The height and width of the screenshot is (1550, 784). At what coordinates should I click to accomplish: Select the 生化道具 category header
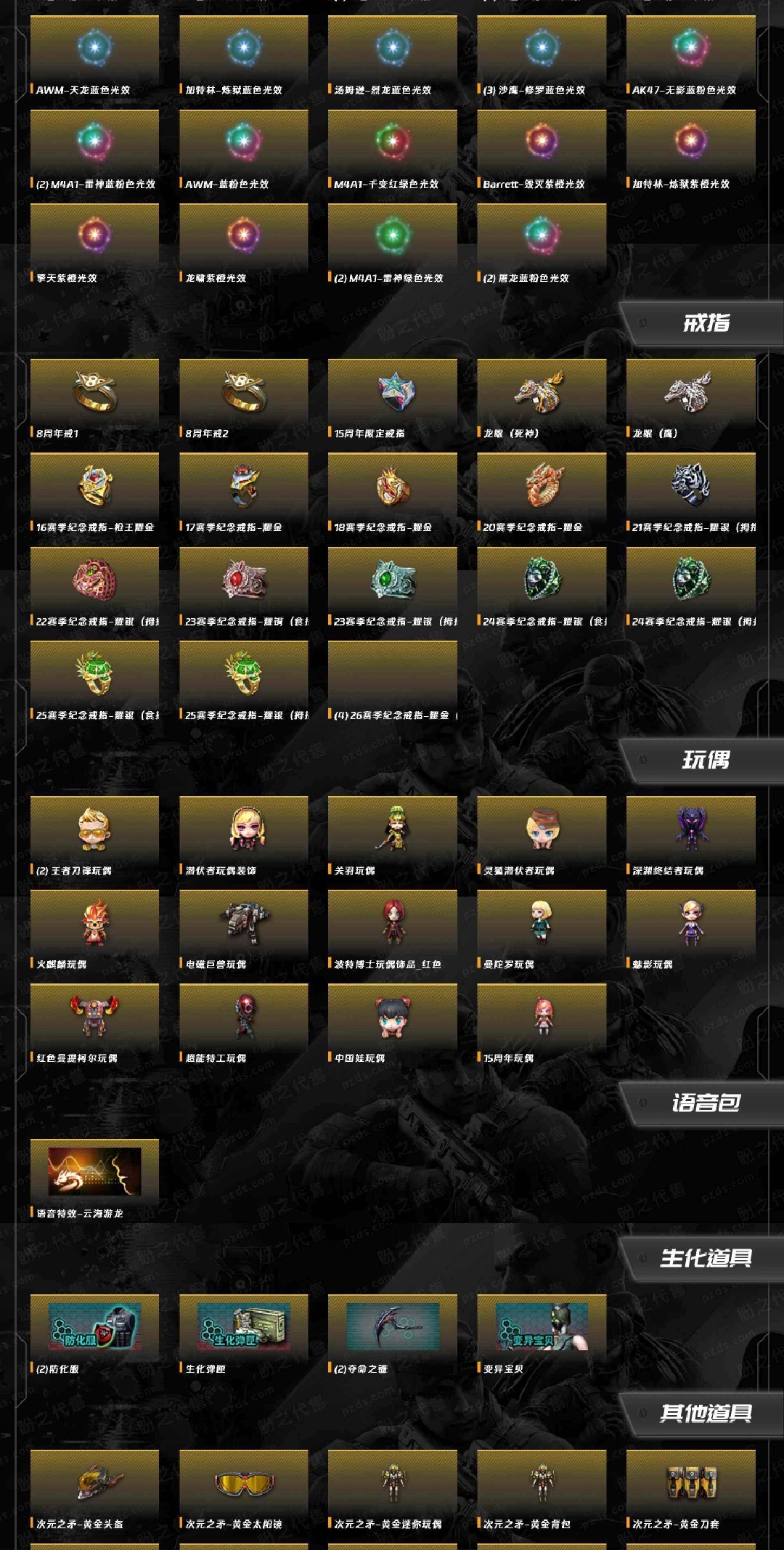(701, 1259)
